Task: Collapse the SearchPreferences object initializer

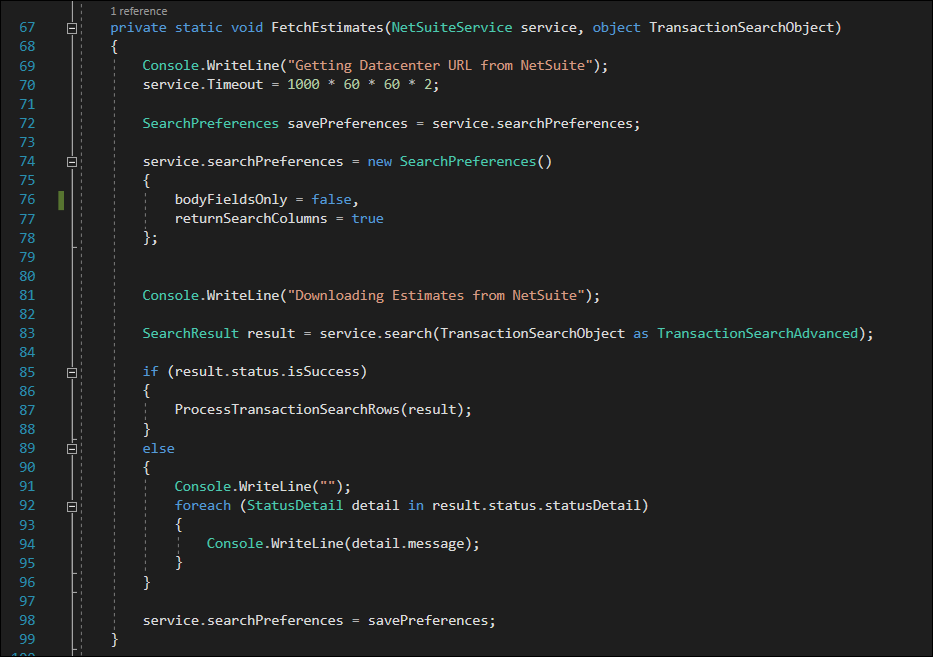Action: point(71,161)
